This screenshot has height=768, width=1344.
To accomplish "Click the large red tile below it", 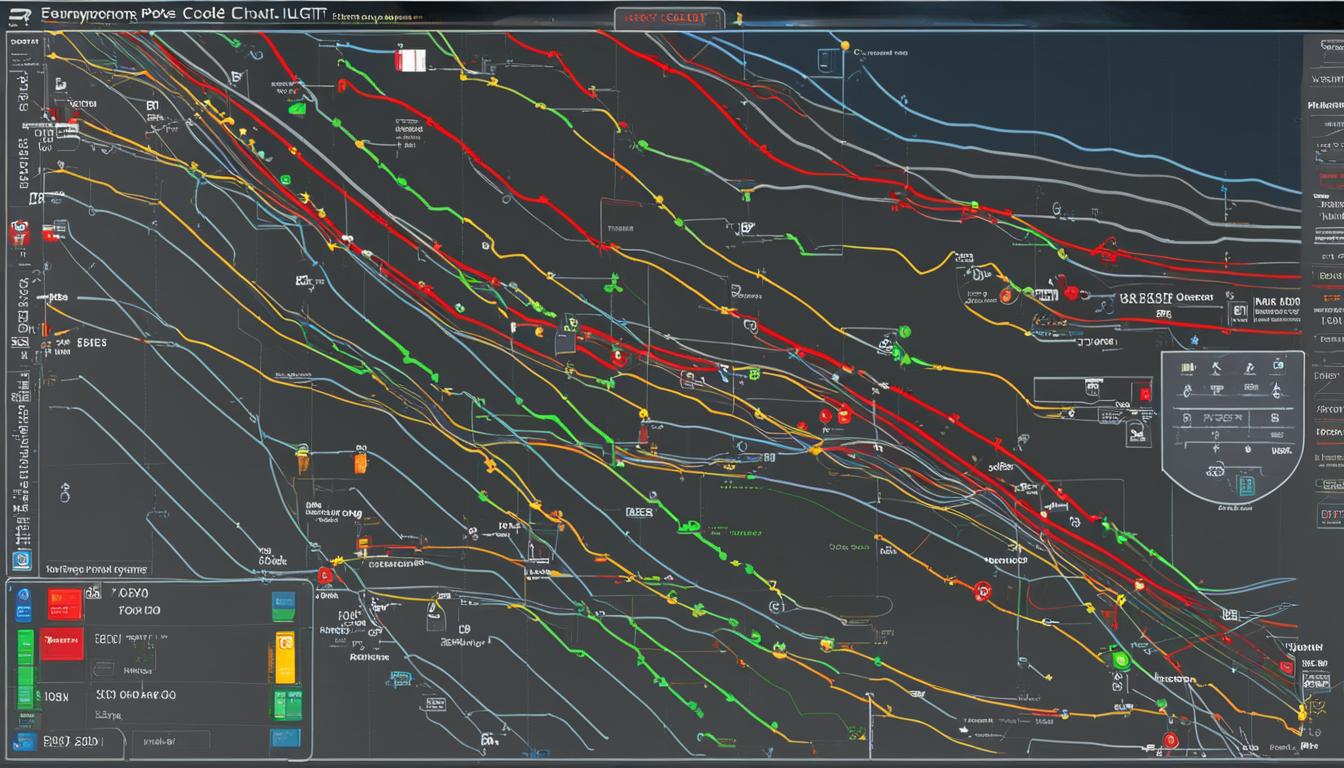I will coord(63,646).
